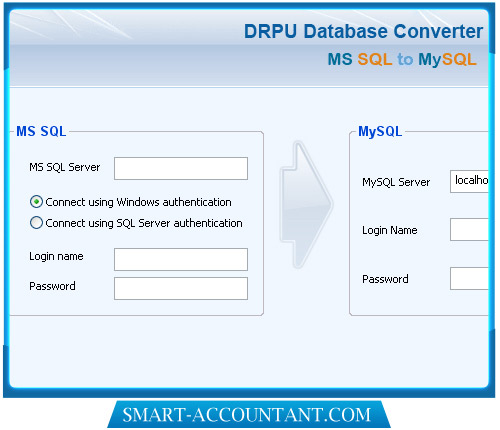Click the Login name label under MS SQL
The width and height of the screenshot is (500, 430).
56,256
